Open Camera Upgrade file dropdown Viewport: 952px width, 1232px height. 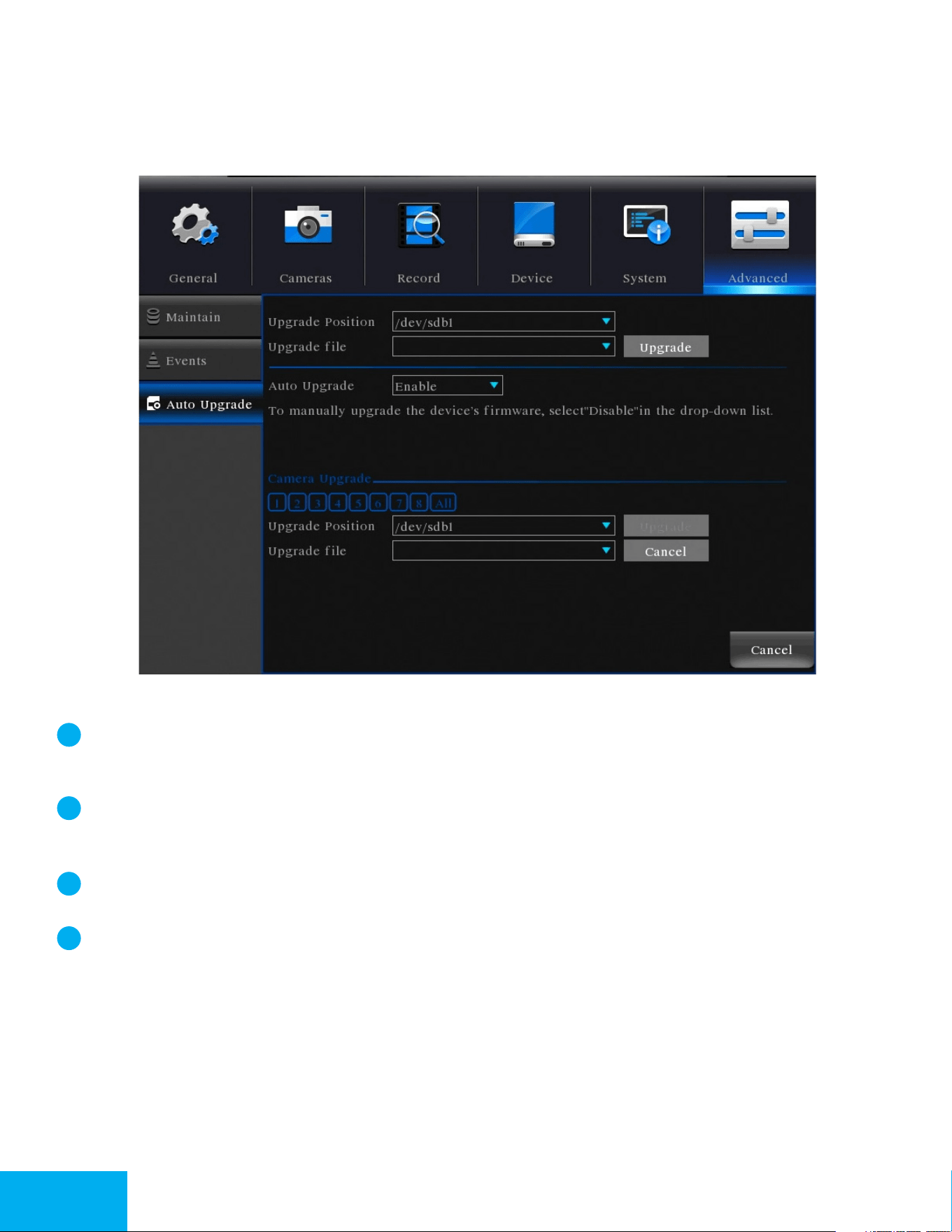tap(504, 551)
